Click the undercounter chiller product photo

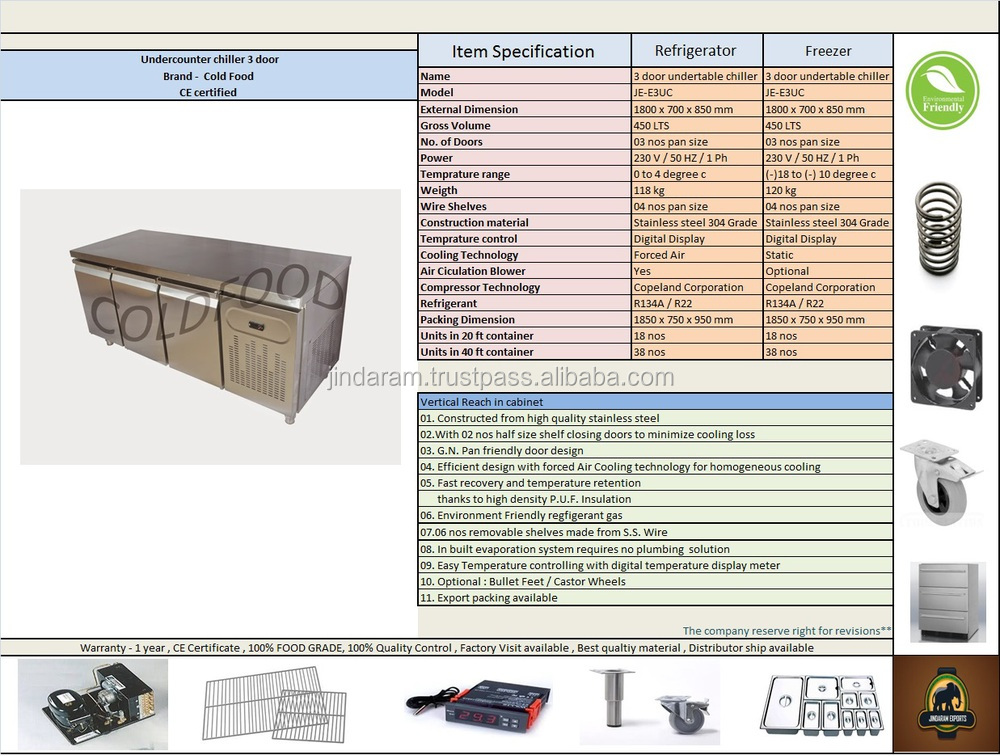pos(210,327)
